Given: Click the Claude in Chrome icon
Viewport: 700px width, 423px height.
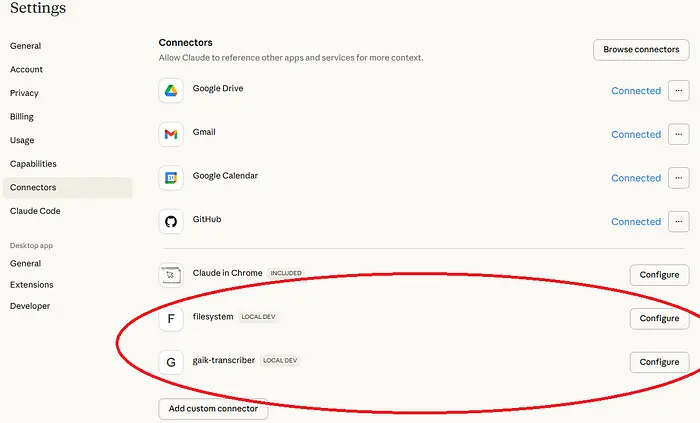Looking at the screenshot, I should (x=171, y=274).
